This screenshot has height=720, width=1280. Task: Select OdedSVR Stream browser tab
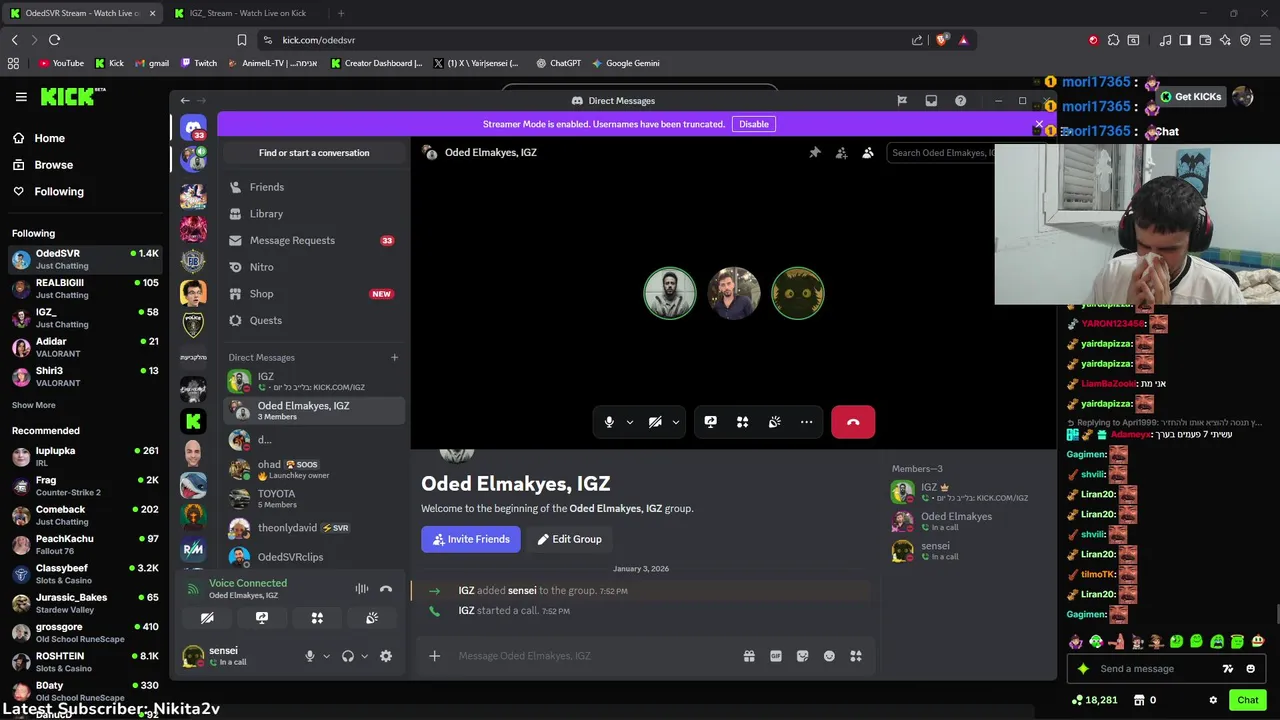click(x=82, y=13)
